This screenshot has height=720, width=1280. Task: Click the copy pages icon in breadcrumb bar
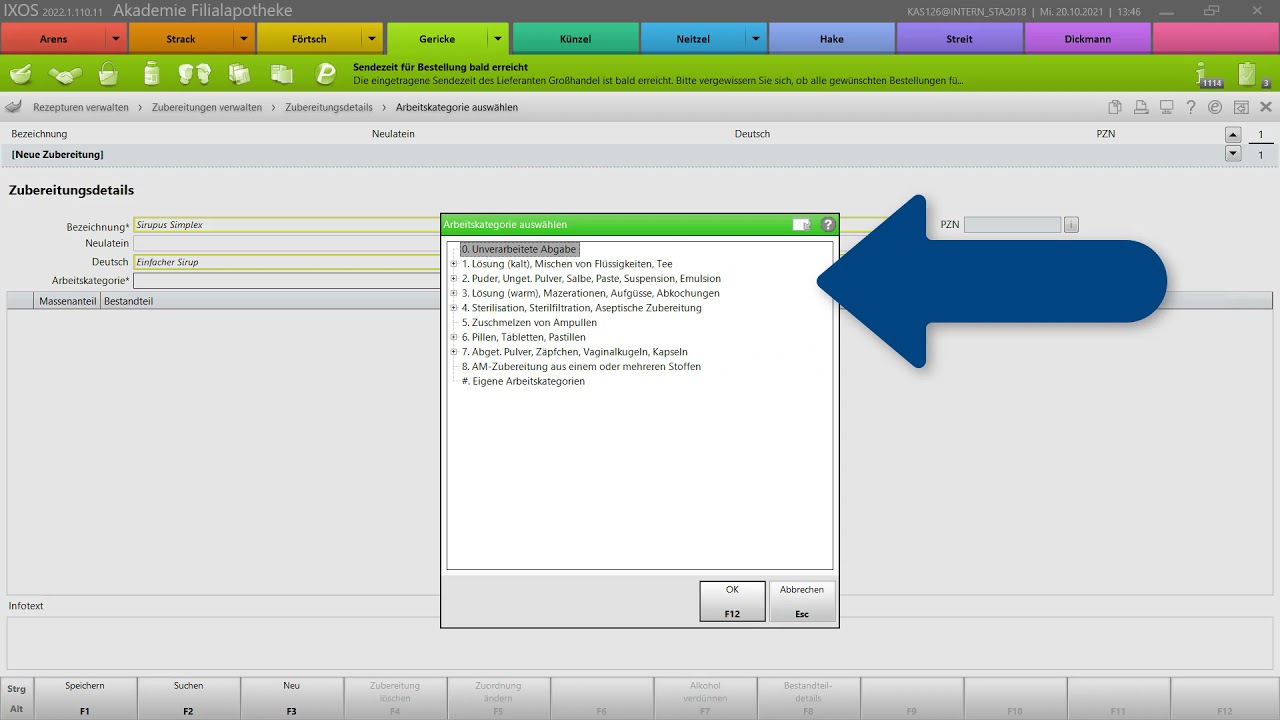(1115, 107)
